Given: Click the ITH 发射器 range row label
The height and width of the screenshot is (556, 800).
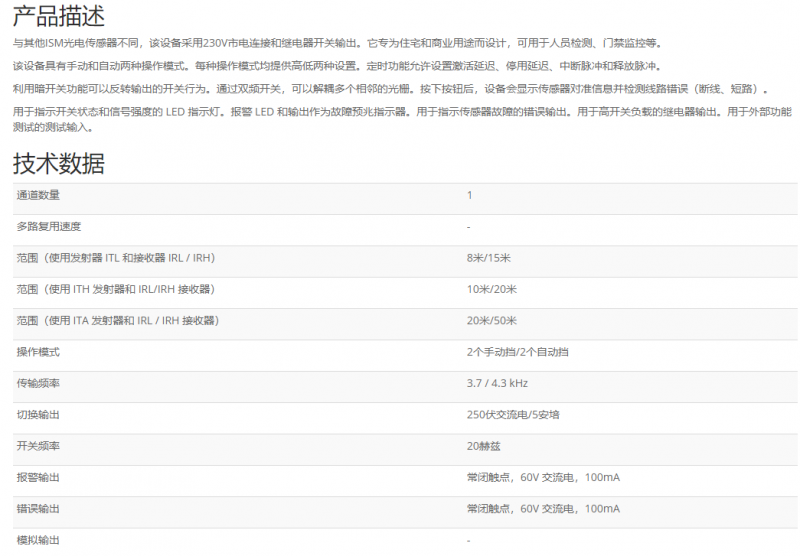Looking at the screenshot, I should pyautogui.click(x=116, y=289).
